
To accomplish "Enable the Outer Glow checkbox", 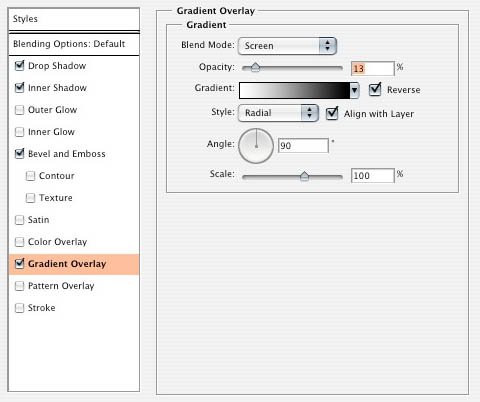I will tap(20, 110).
